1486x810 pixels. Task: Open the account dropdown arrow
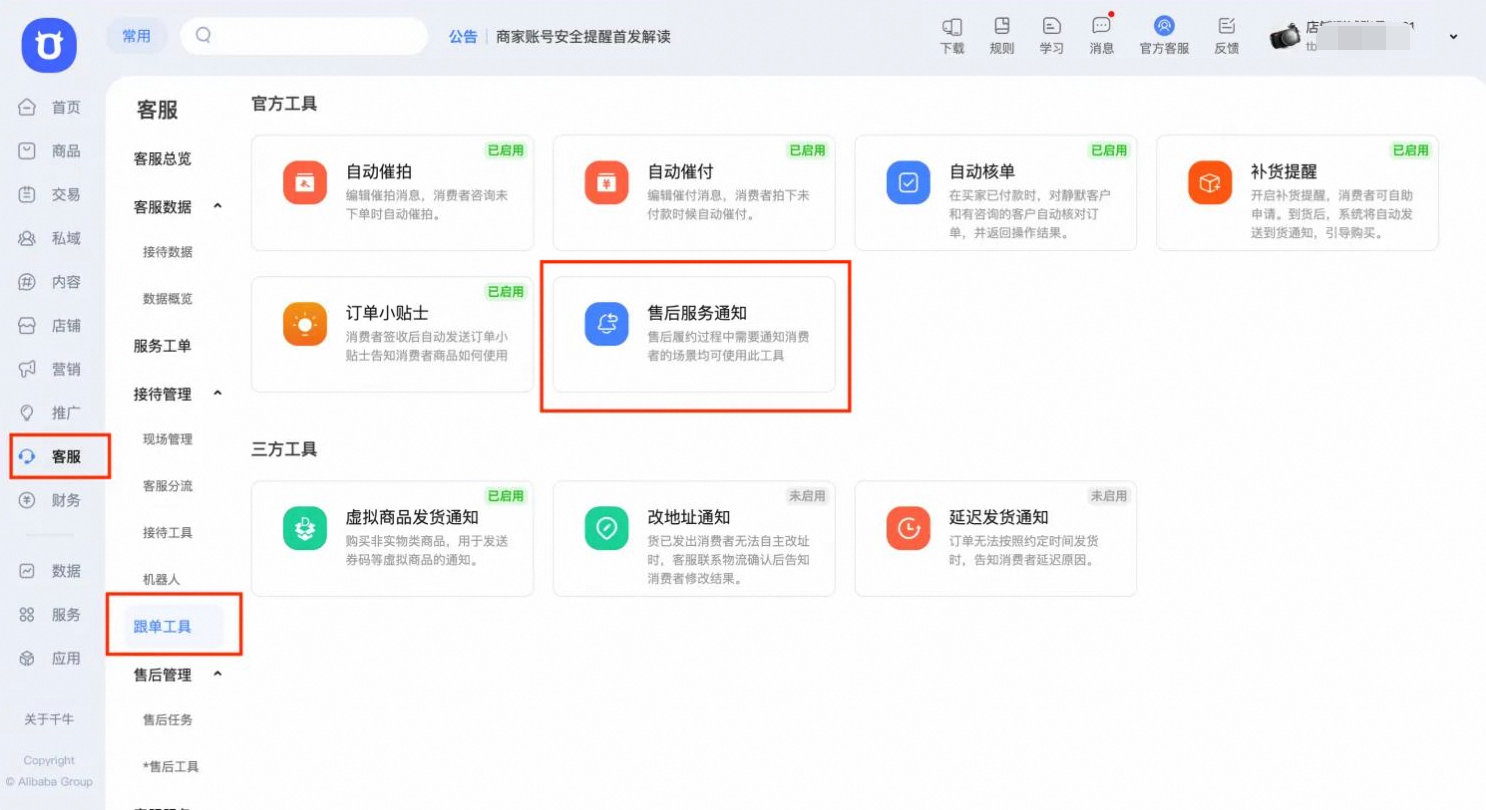coord(1453,36)
